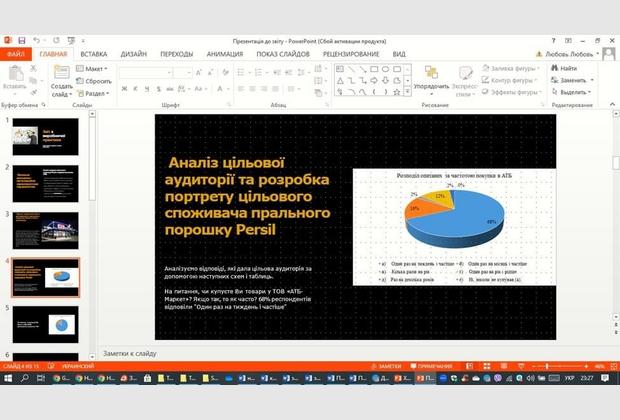Click the Format Painter brush icon
The image size is (620, 420).
[x=33, y=93]
